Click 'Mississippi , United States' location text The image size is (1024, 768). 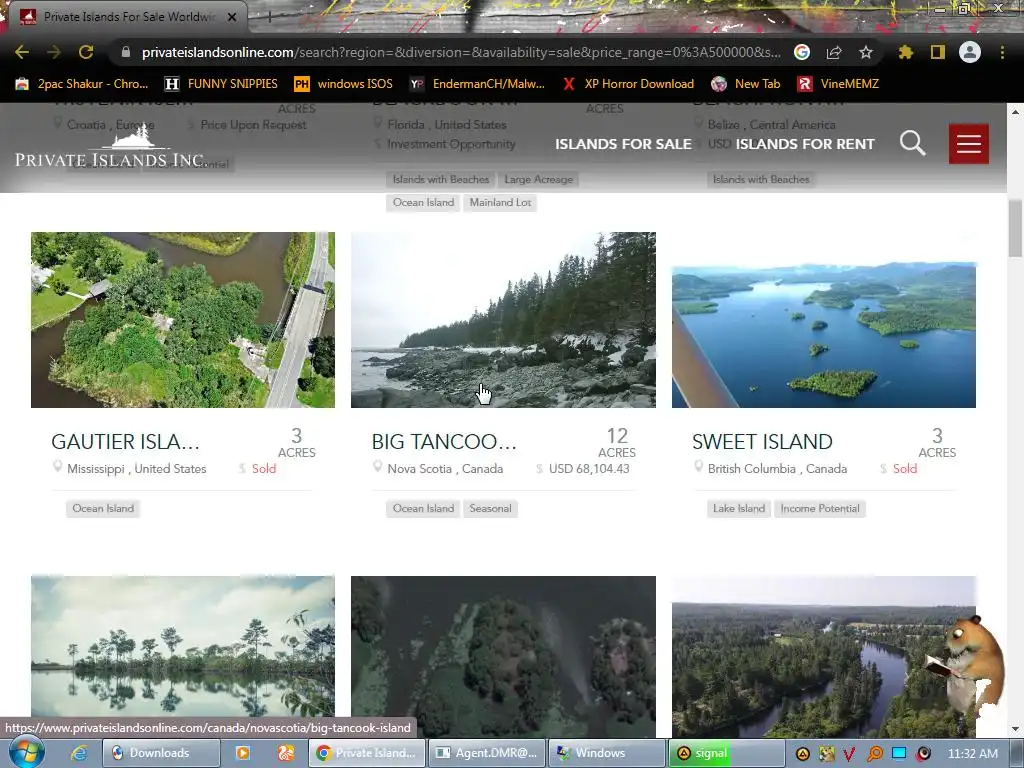136,469
